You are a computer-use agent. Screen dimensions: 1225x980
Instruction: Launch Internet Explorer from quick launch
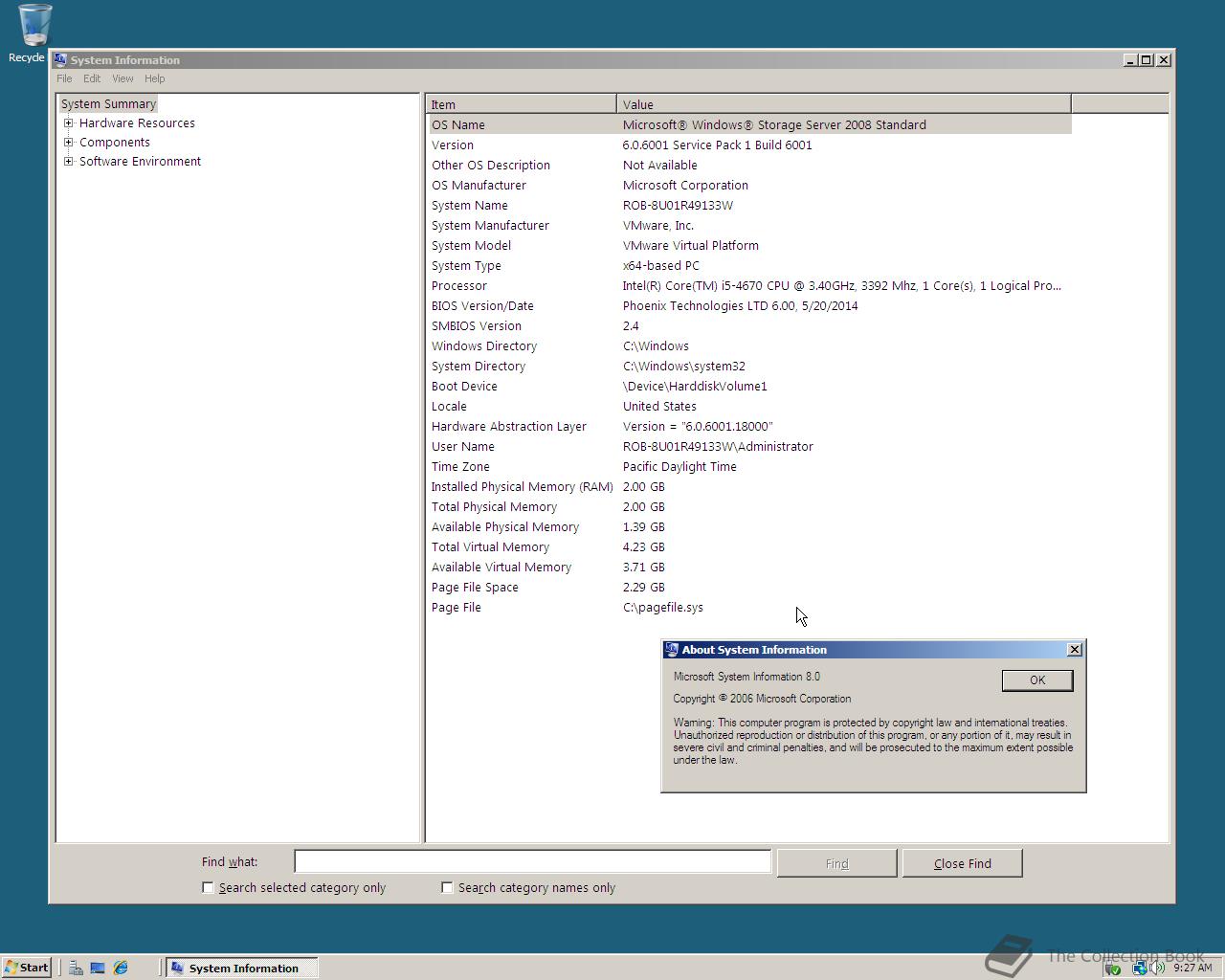pyautogui.click(x=121, y=968)
